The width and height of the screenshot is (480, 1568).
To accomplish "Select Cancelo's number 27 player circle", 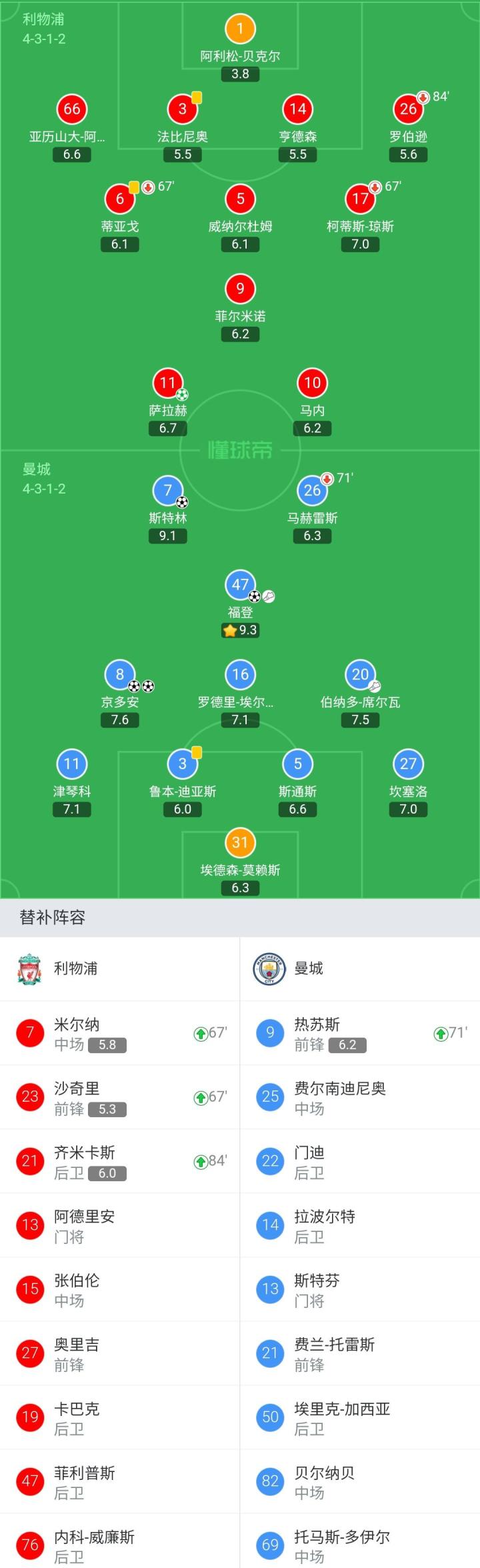I will tap(408, 764).
